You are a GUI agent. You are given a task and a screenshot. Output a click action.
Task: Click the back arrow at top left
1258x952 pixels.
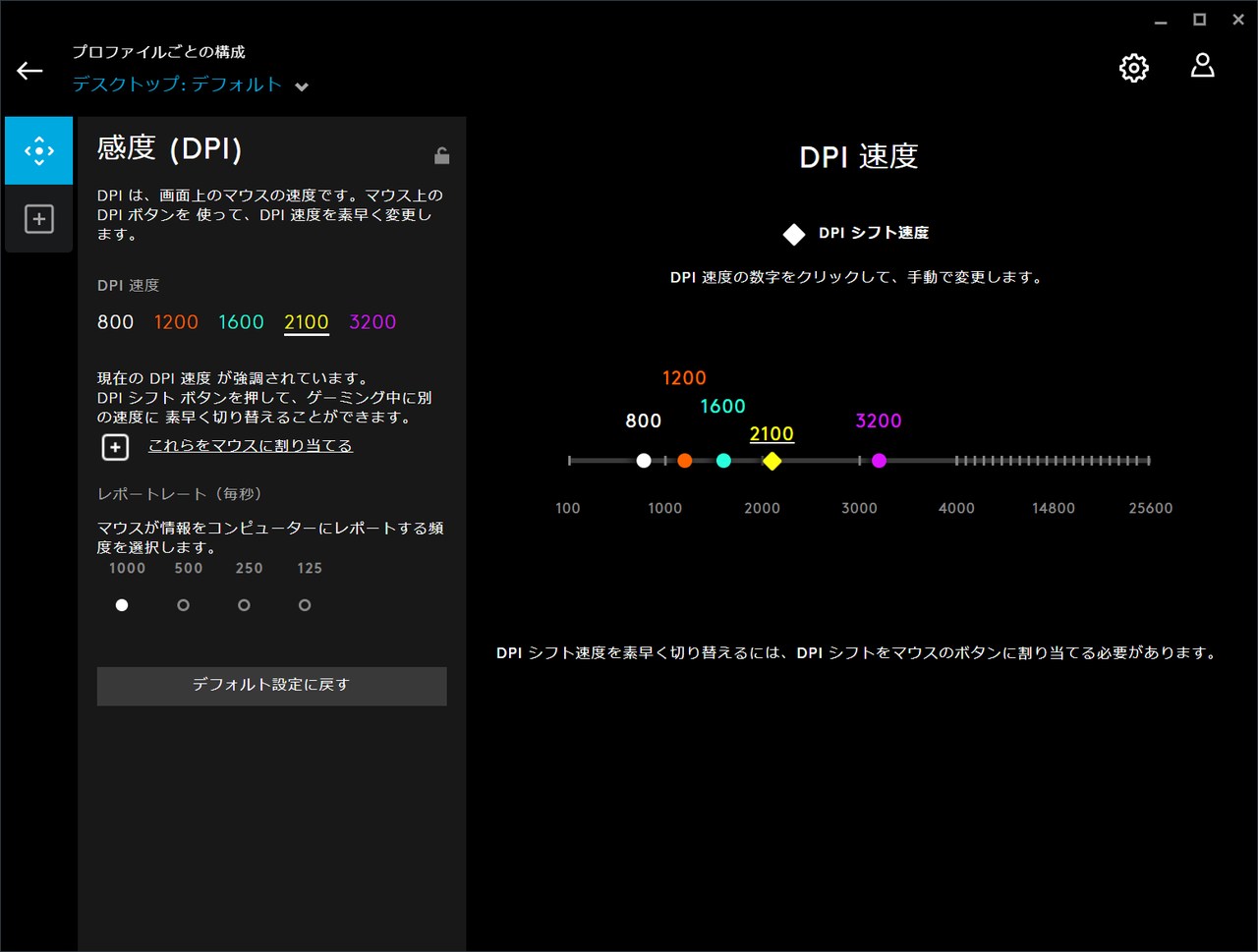[29, 70]
